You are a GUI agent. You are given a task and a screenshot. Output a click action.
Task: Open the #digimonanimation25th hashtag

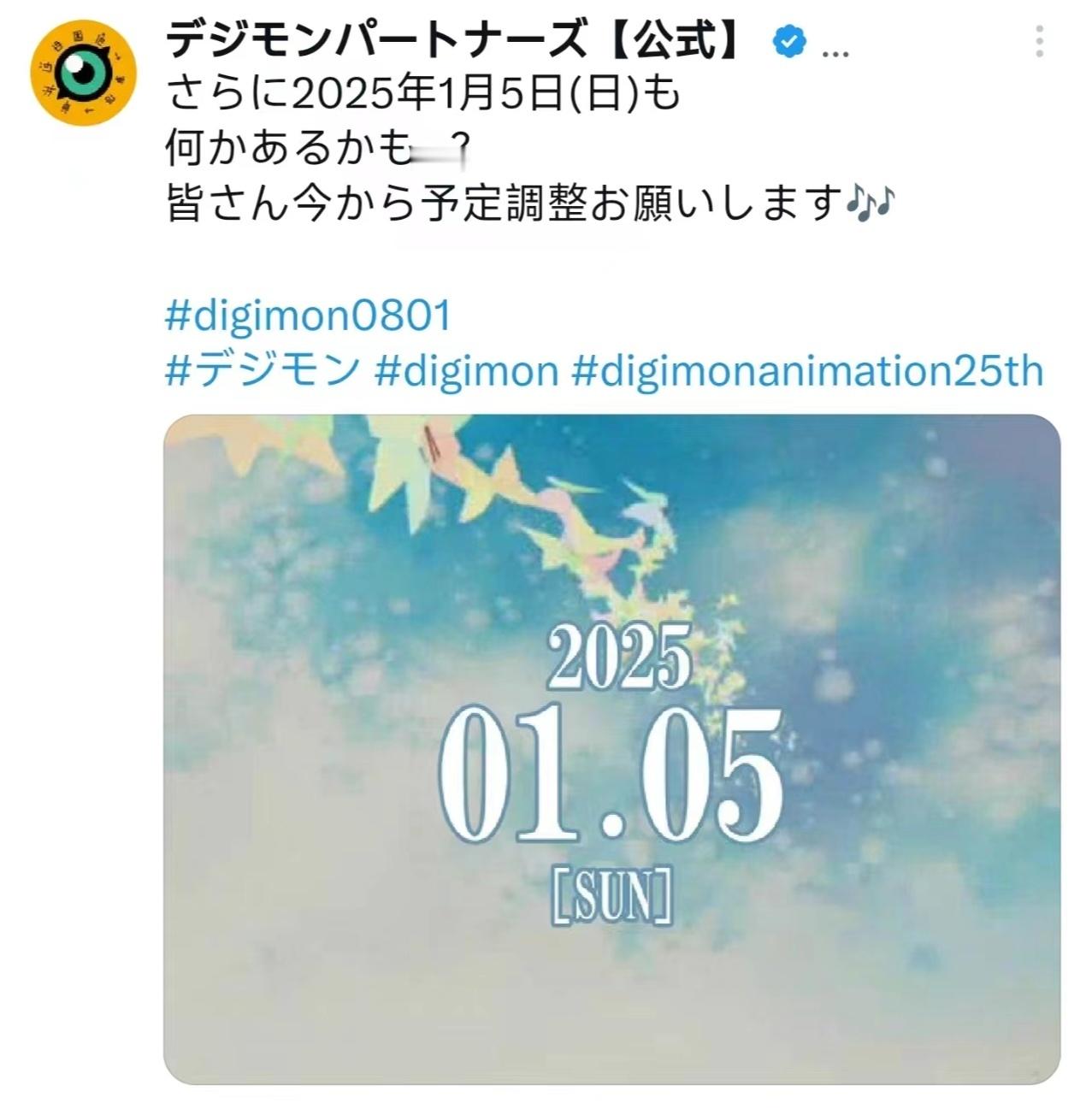808,372
